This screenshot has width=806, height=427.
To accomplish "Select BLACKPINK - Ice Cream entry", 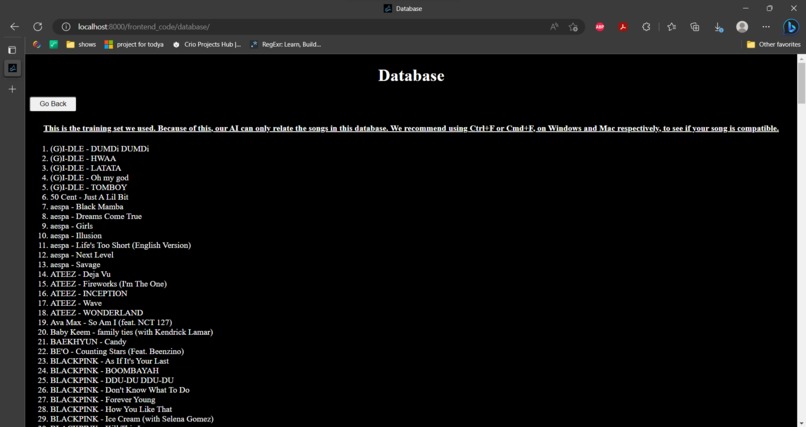I will (x=132, y=419).
